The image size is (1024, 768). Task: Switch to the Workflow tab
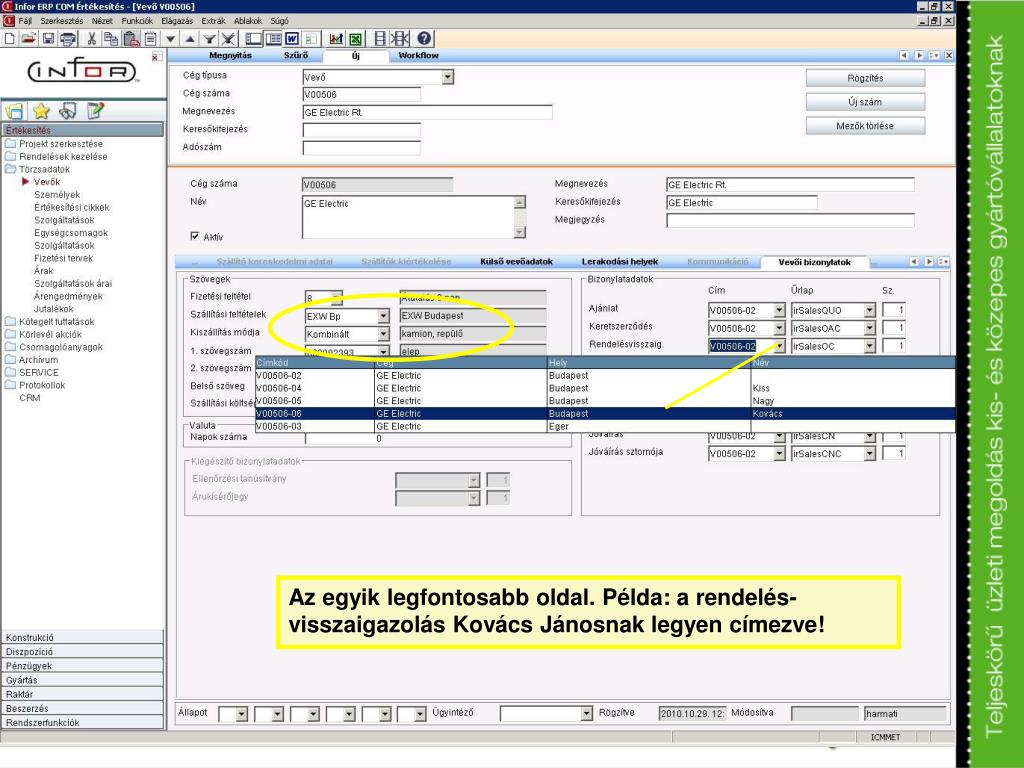pyautogui.click(x=419, y=56)
